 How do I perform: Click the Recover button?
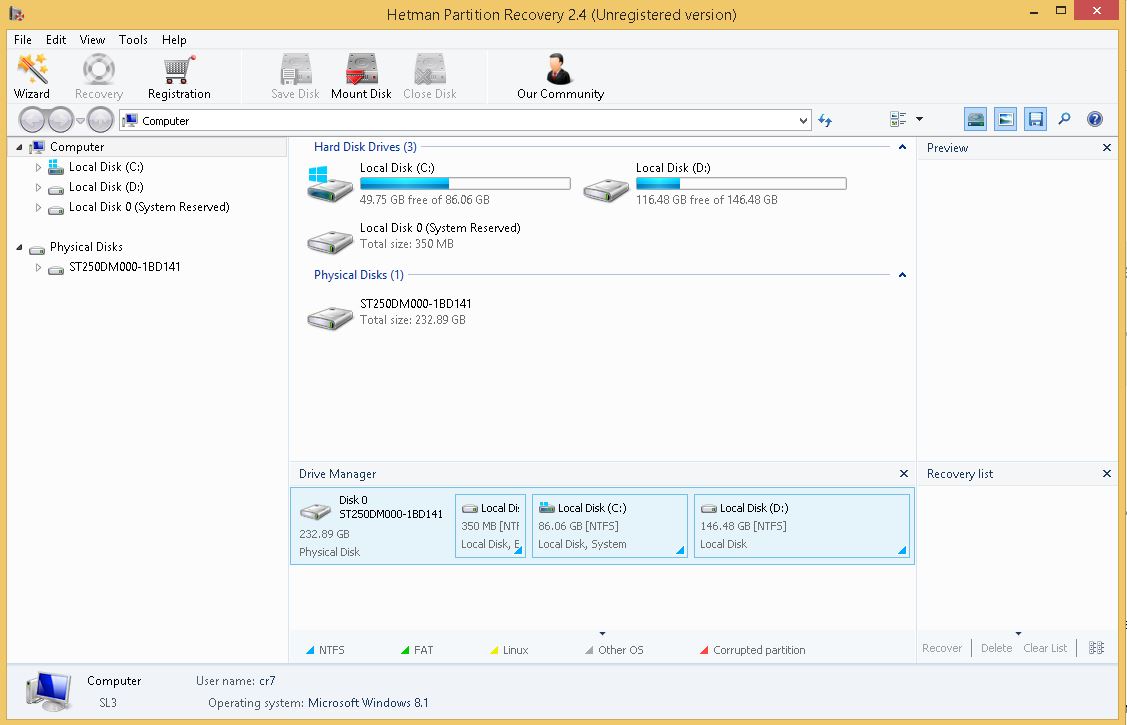942,648
